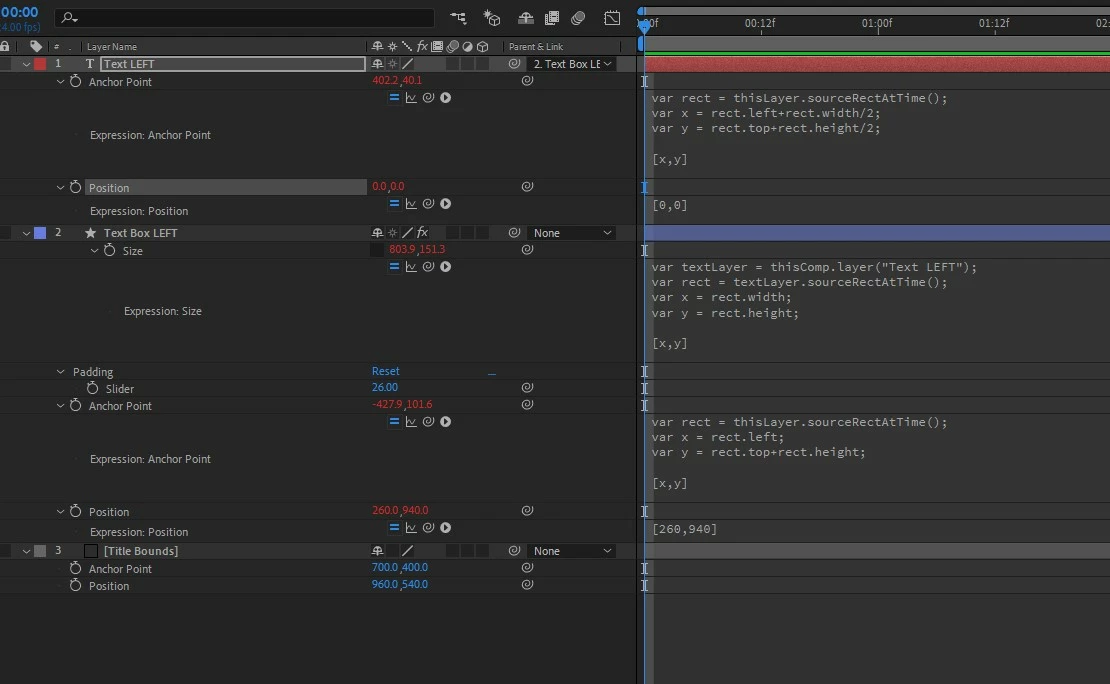1110x684 pixels.
Task: Toggle expression enable for Size property
Action: click(394, 267)
